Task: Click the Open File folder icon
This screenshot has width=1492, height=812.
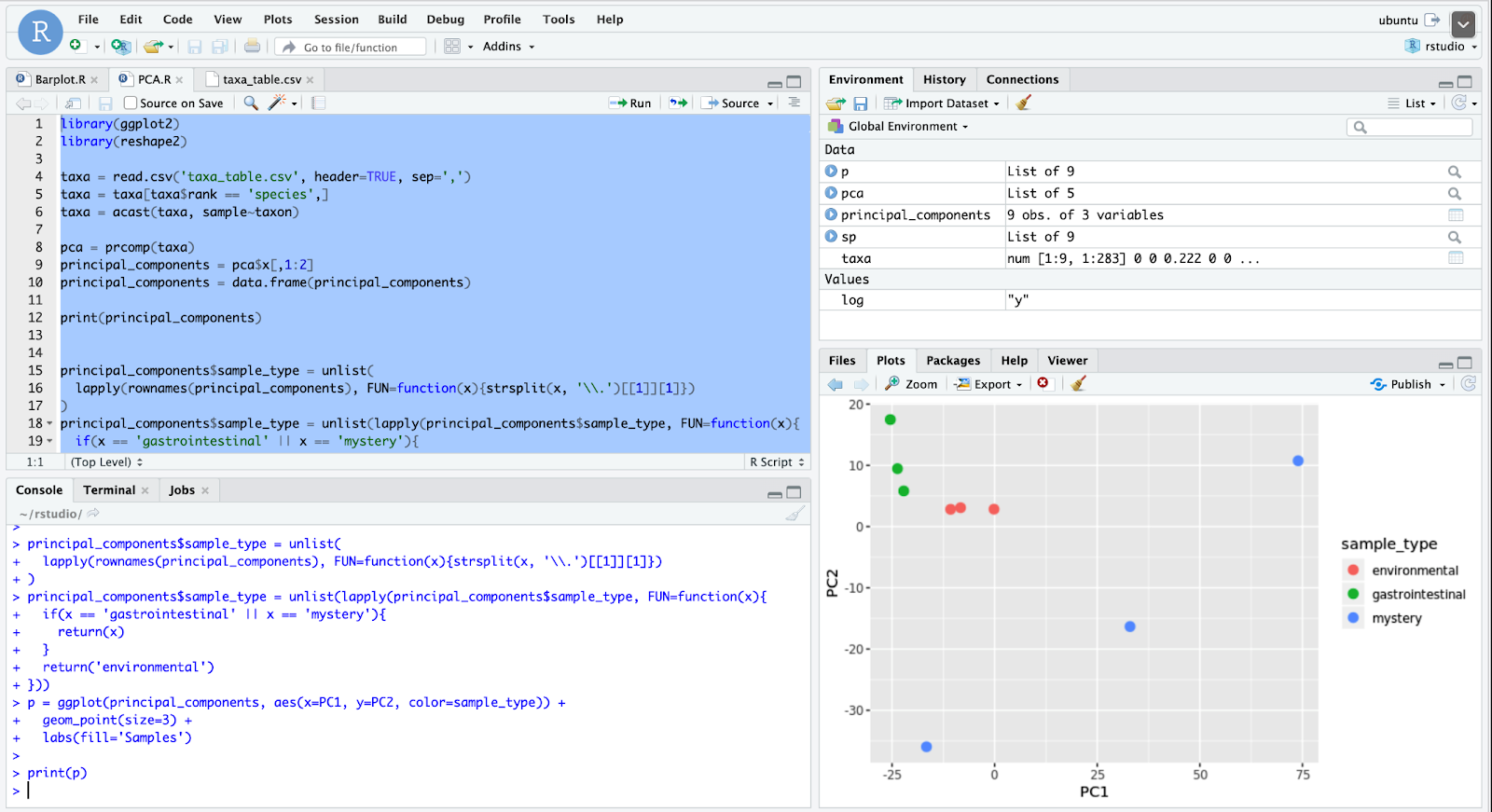Action: [154, 46]
